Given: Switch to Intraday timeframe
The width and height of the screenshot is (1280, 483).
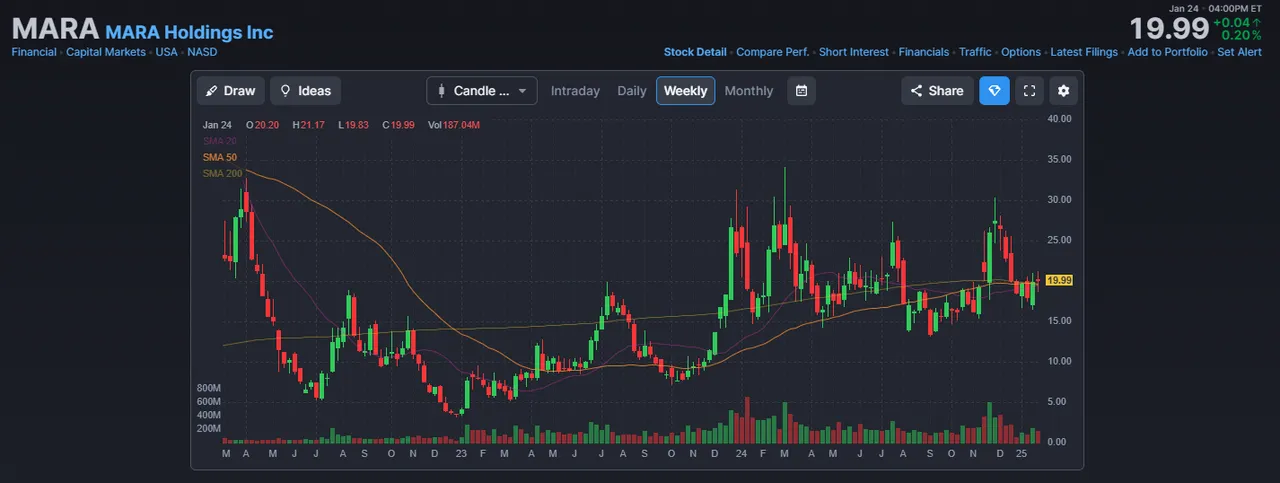Looking at the screenshot, I should pos(575,91).
